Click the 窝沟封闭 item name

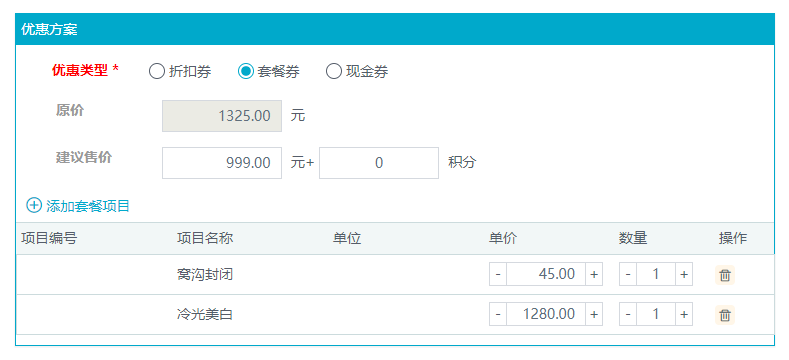pyautogui.click(x=205, y=274)
